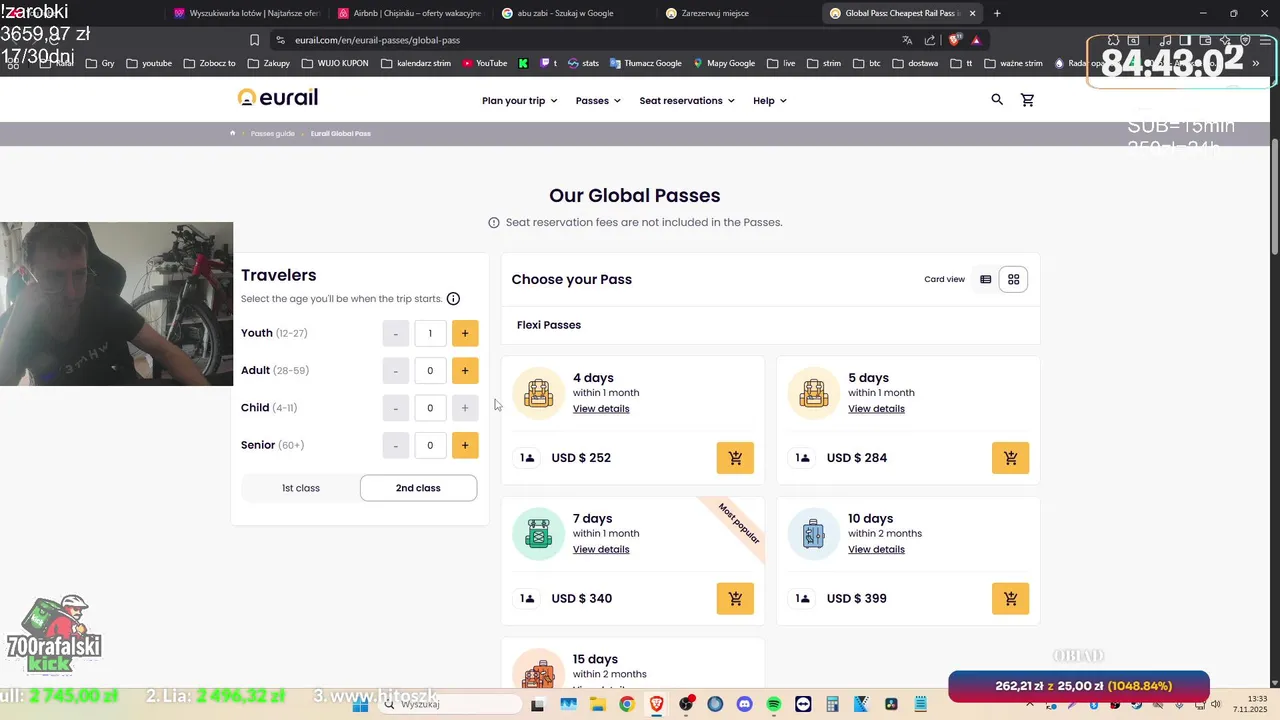Viewport: 1280px width, 720px height.
Task: Open Discord from the taskbar
Action: 744,704
